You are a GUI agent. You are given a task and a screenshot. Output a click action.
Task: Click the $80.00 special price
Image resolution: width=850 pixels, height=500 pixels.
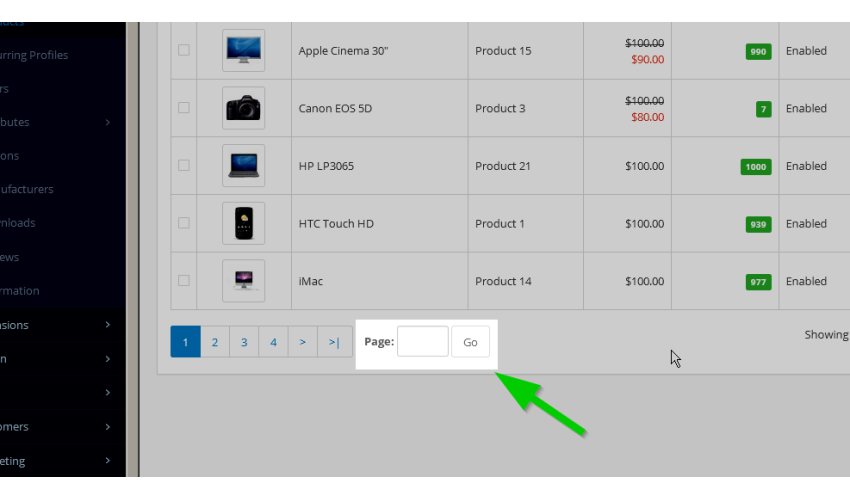click(647, 117)
